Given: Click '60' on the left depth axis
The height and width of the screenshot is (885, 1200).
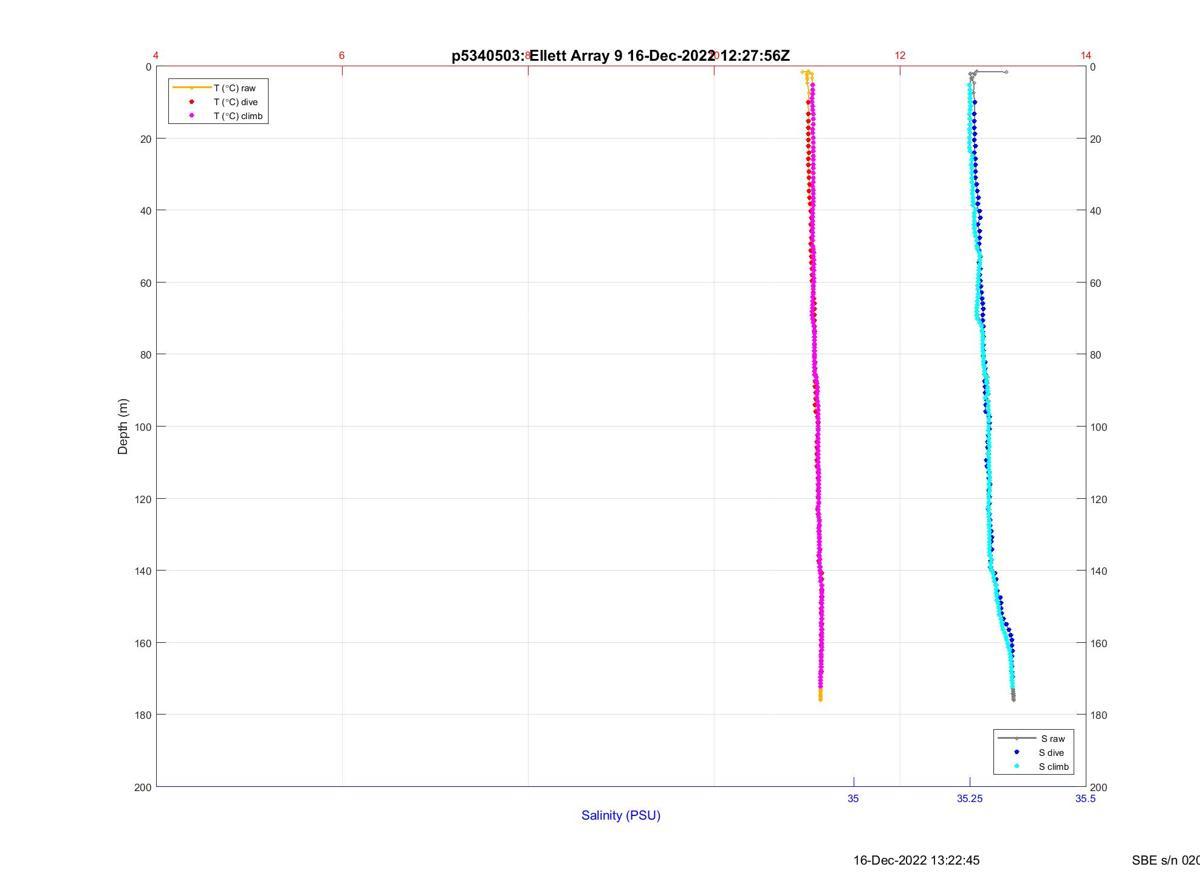Looking at the screenshot, I should [x=146, y=283].
